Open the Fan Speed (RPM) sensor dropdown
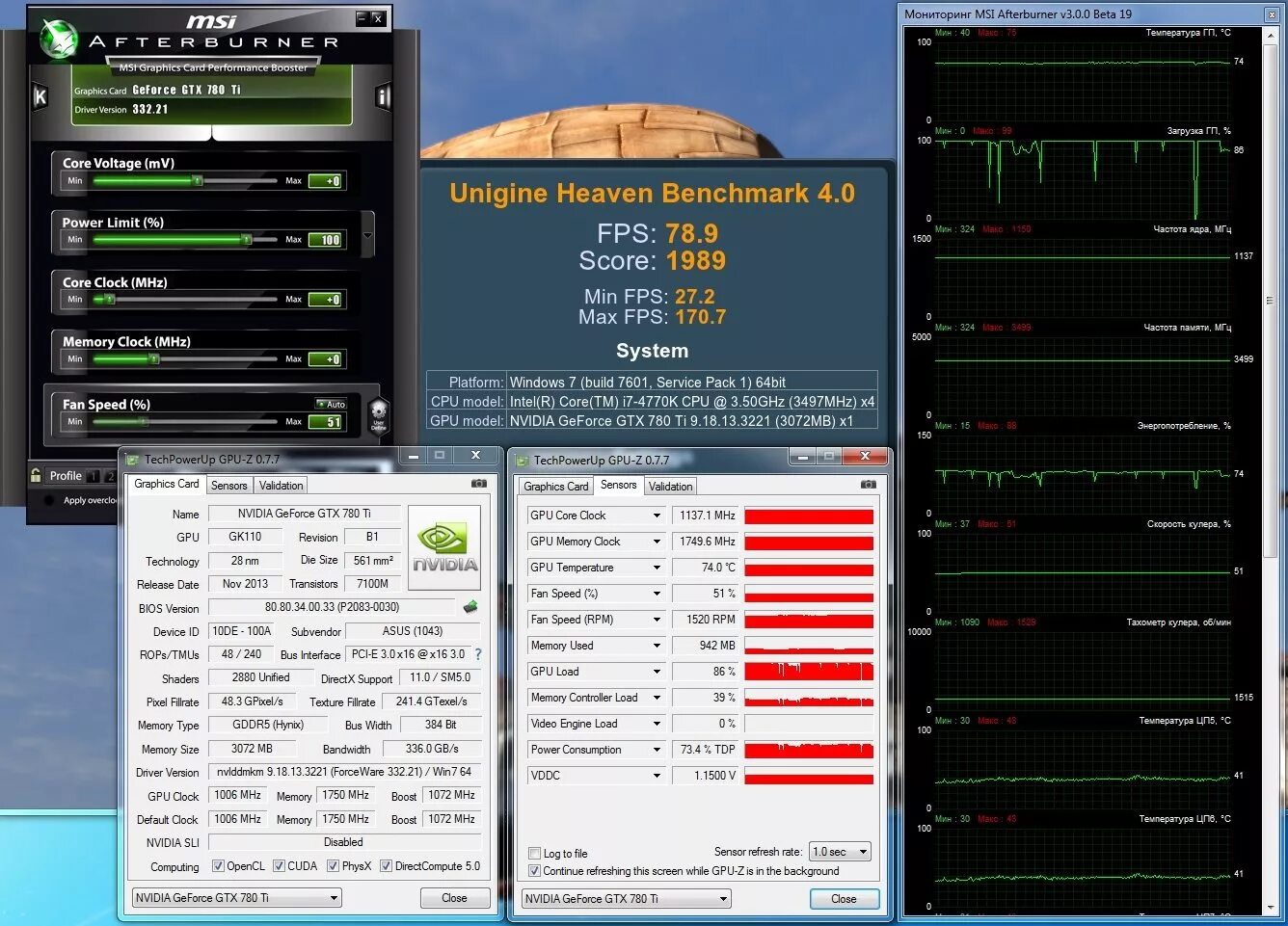 [x=657, y=620]
